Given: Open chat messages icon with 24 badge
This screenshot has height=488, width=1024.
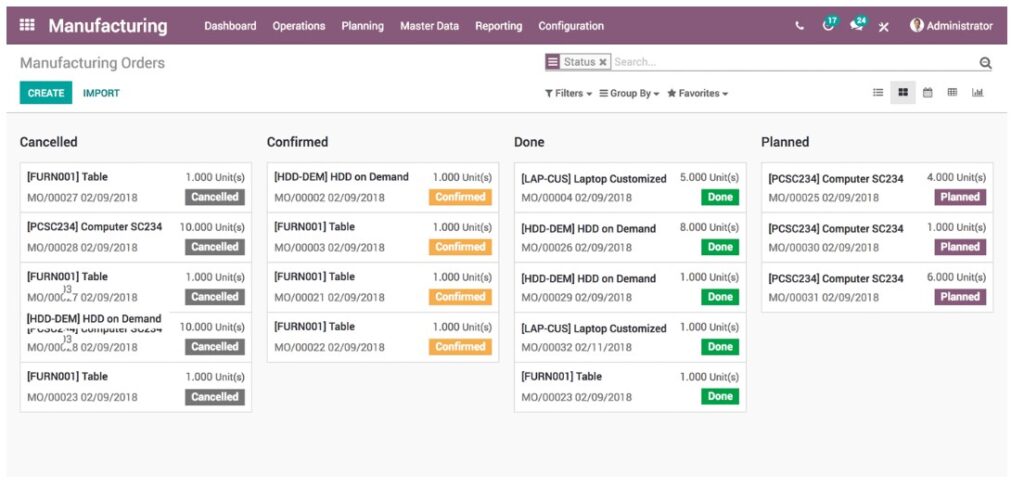Looking at the screenshot, I should pos(857,25).
